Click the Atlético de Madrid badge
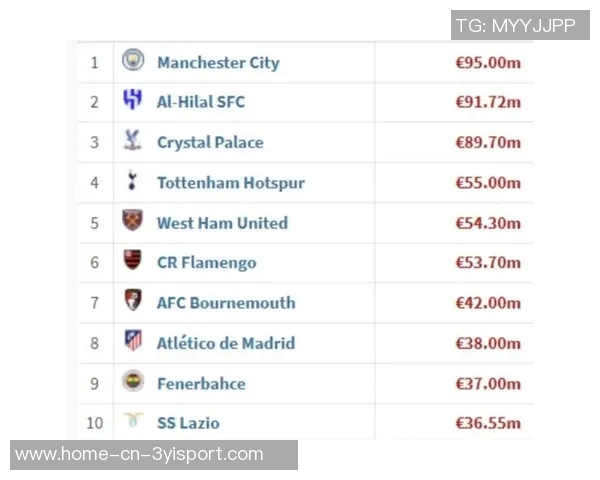 pos(133,341)
